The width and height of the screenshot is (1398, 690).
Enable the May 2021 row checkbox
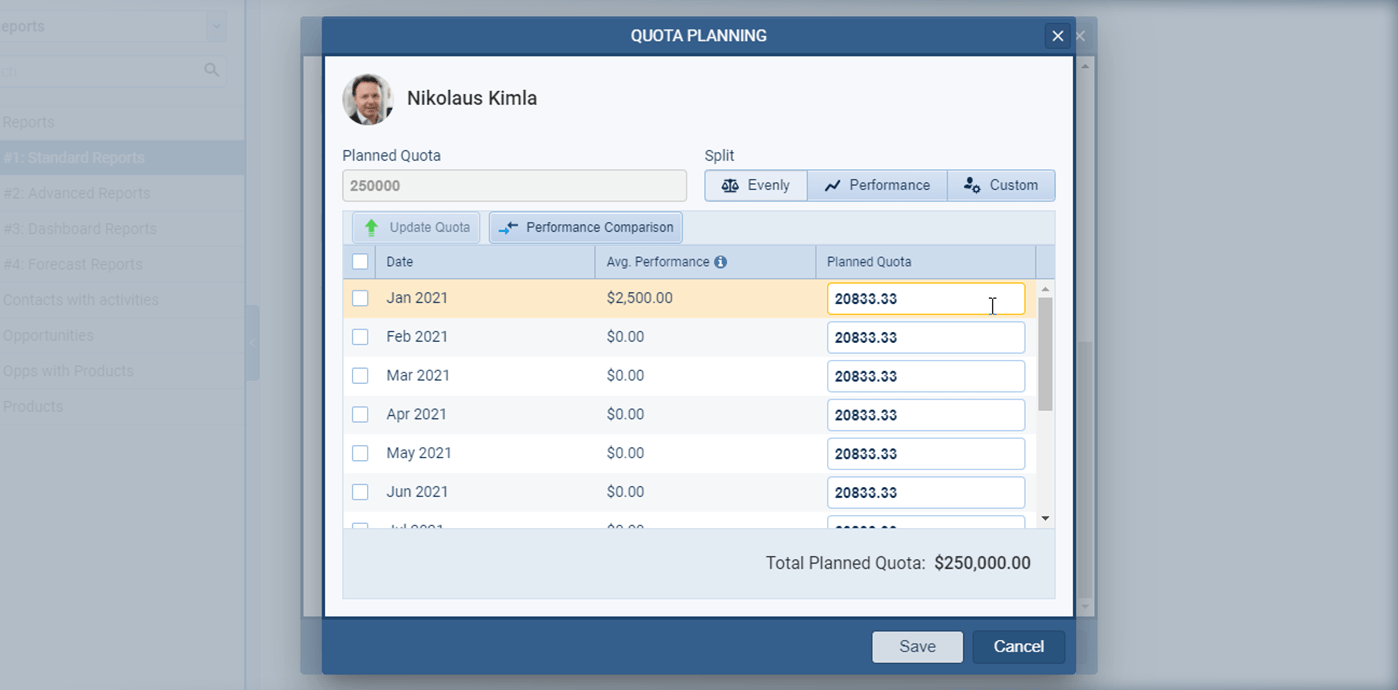point(360,453)
